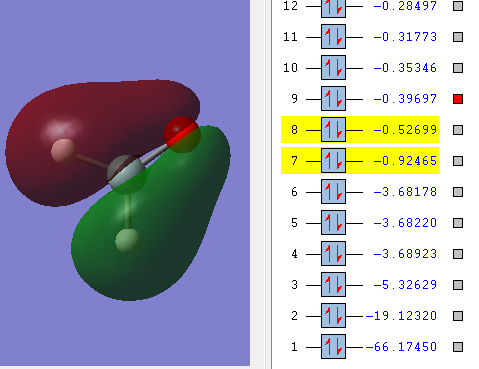Toggle the surface checkbox for orbital 6
Viewport: 479px width, 369px height.
458,192
